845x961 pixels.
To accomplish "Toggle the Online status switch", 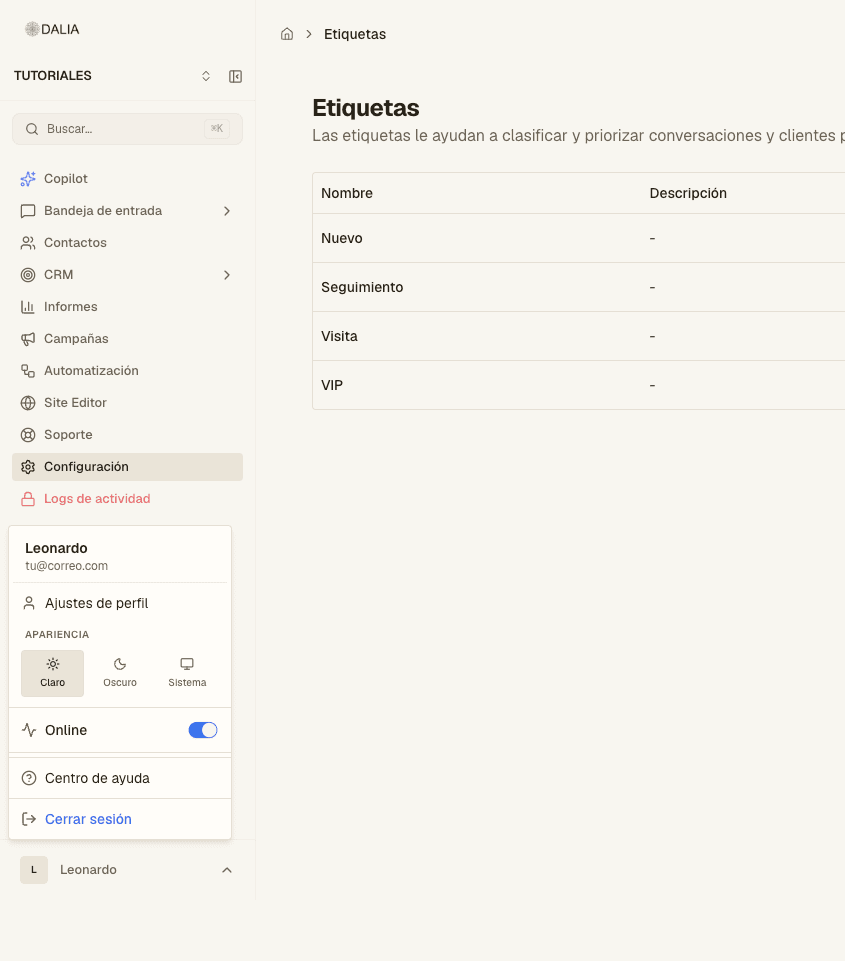I will [203, 730].
